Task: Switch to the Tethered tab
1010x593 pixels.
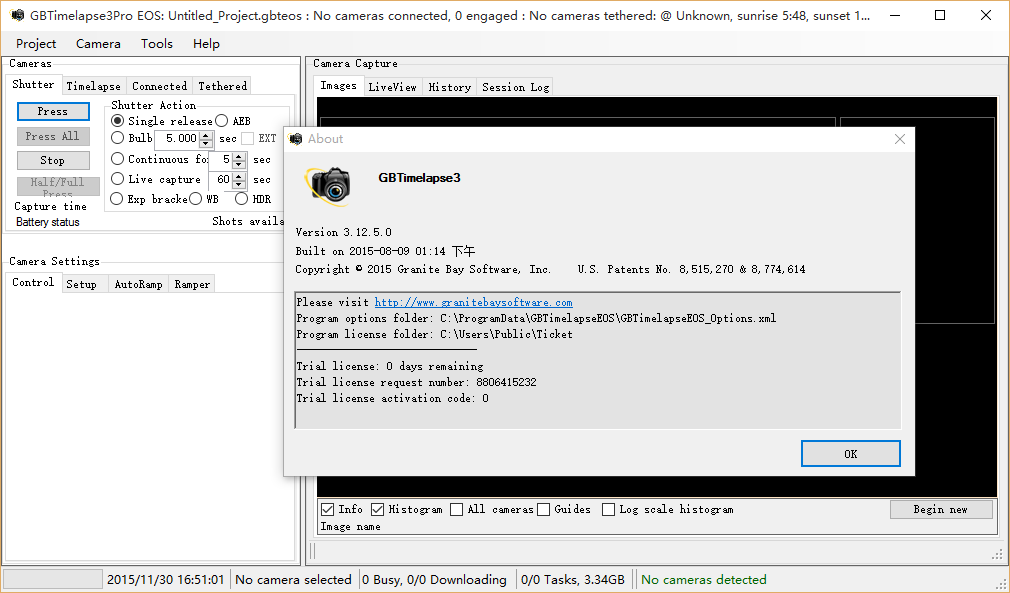Action: (222, 86)
